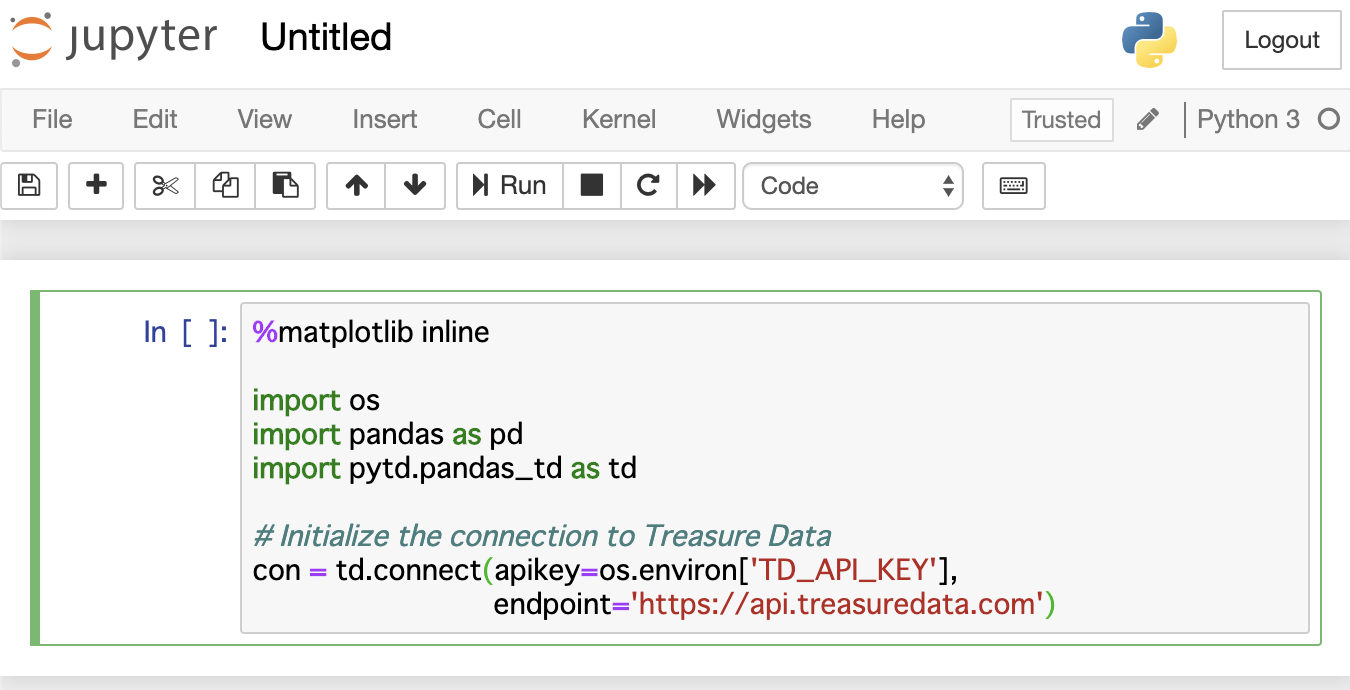Click the Logout button
The image size is (1350, 690).
[1281, 41]
